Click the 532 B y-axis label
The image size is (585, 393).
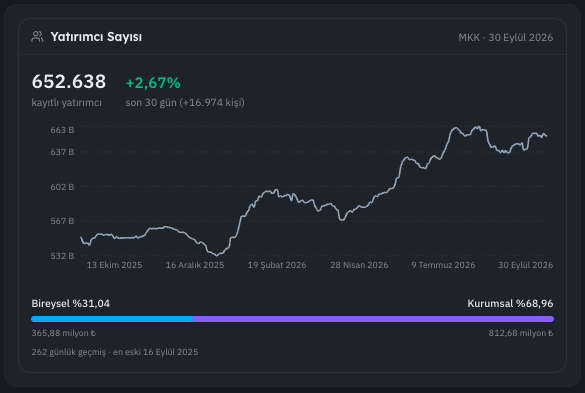(x=62, y=256)
